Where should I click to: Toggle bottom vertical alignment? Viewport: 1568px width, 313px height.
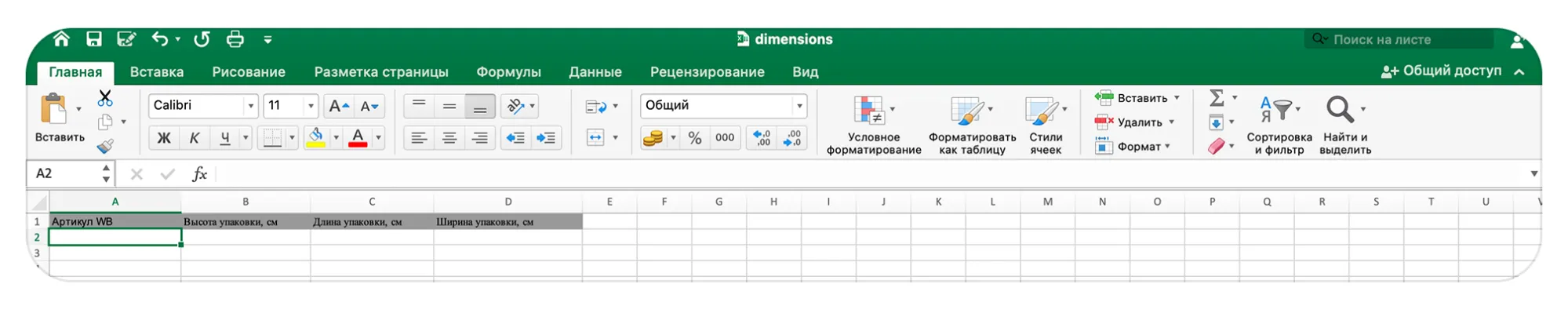pyautogui.click(x=480, y=106)
